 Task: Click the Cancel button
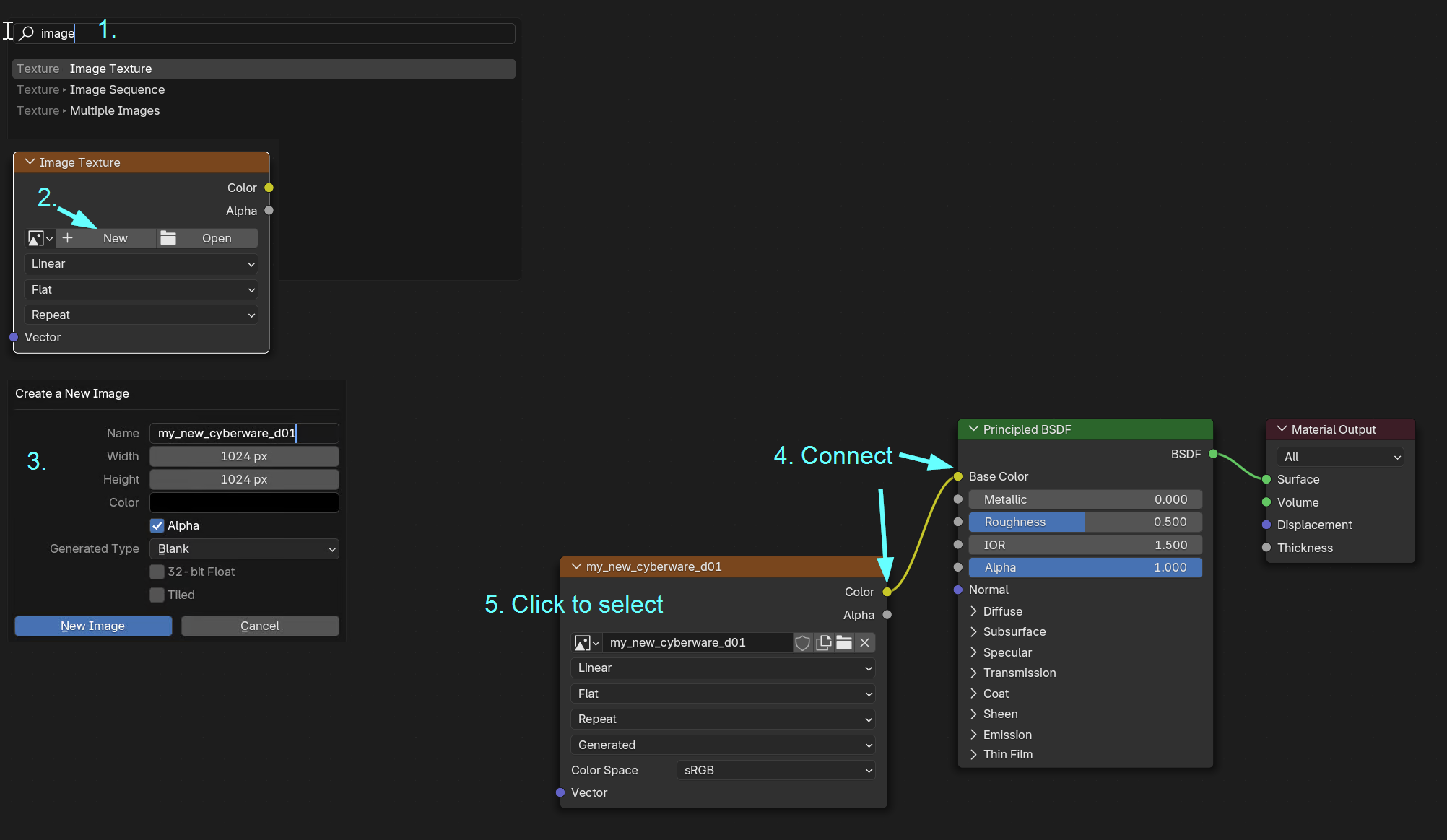click(x=260, y=626)
